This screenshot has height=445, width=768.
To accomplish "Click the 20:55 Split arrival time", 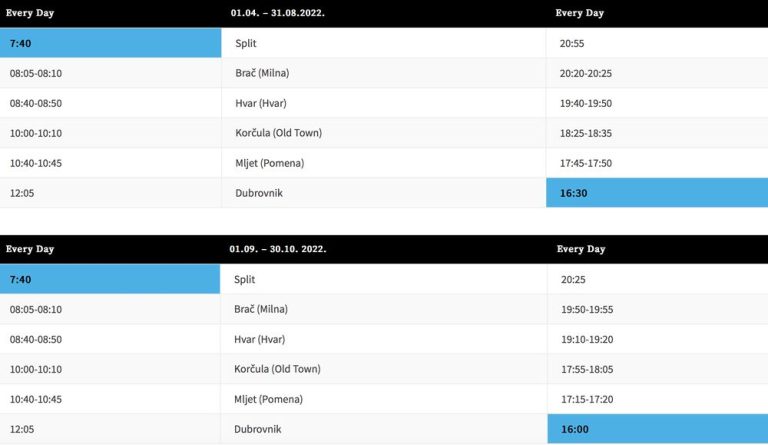I will pos(572,43).
